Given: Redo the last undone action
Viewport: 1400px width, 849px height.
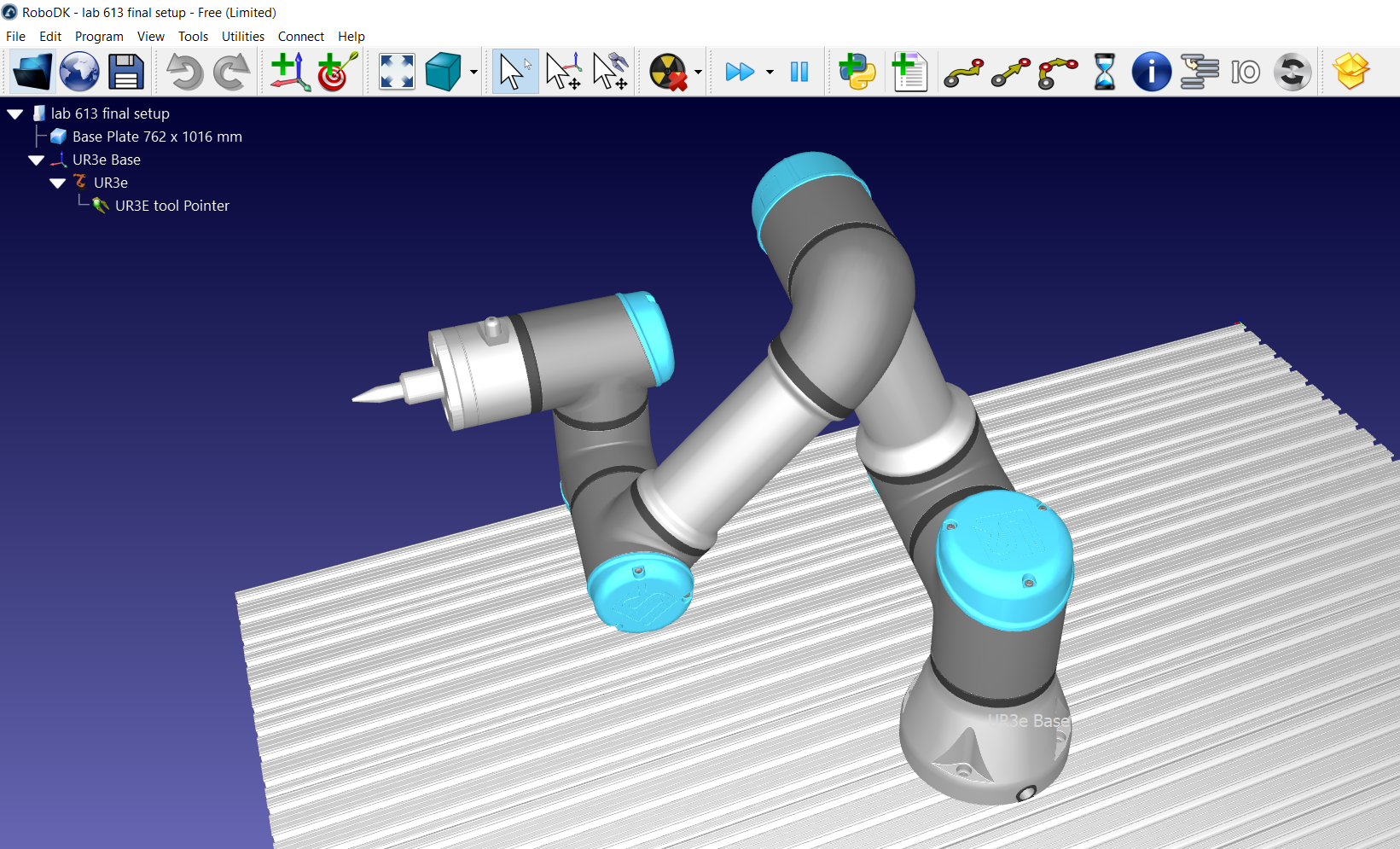Looking at the screenshot, I should click(230, 72).
